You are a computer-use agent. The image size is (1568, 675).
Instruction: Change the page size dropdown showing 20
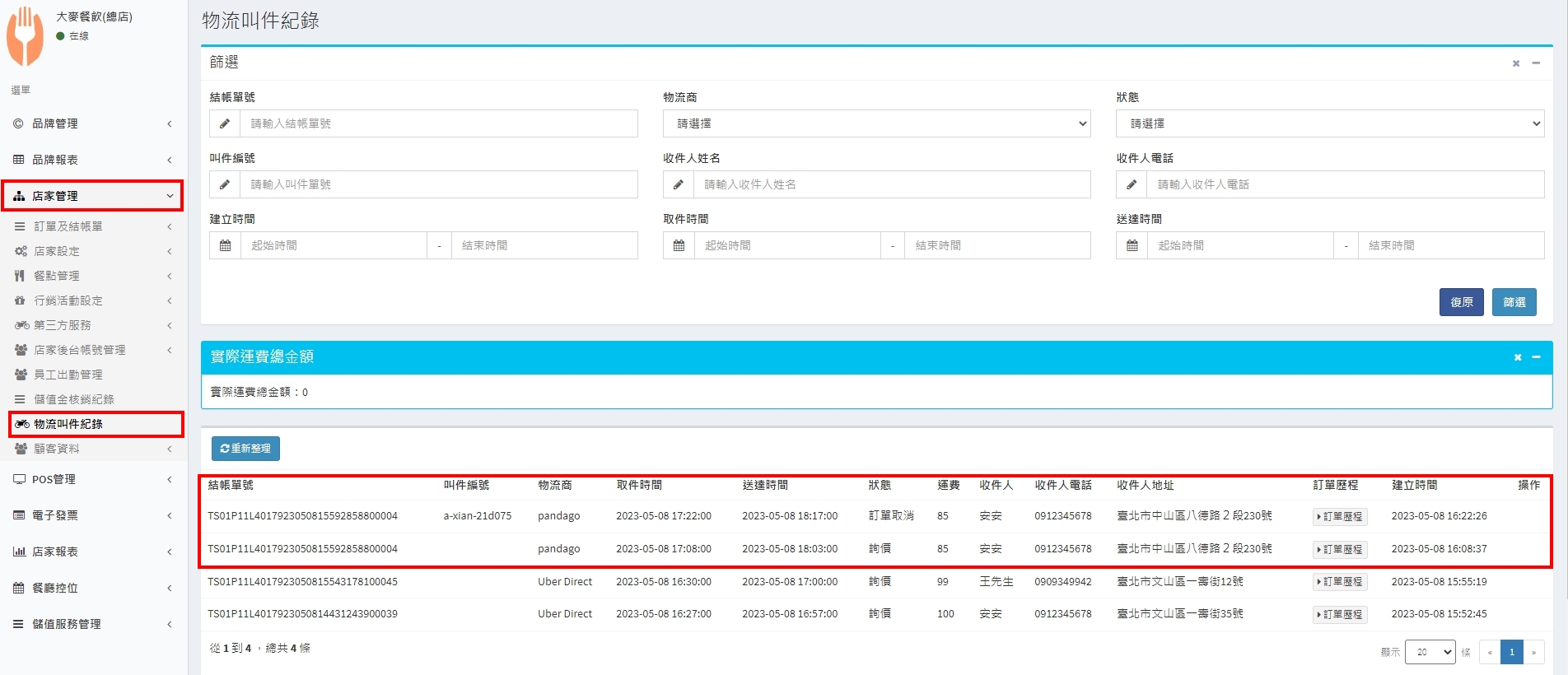[x=1430, y=652]
